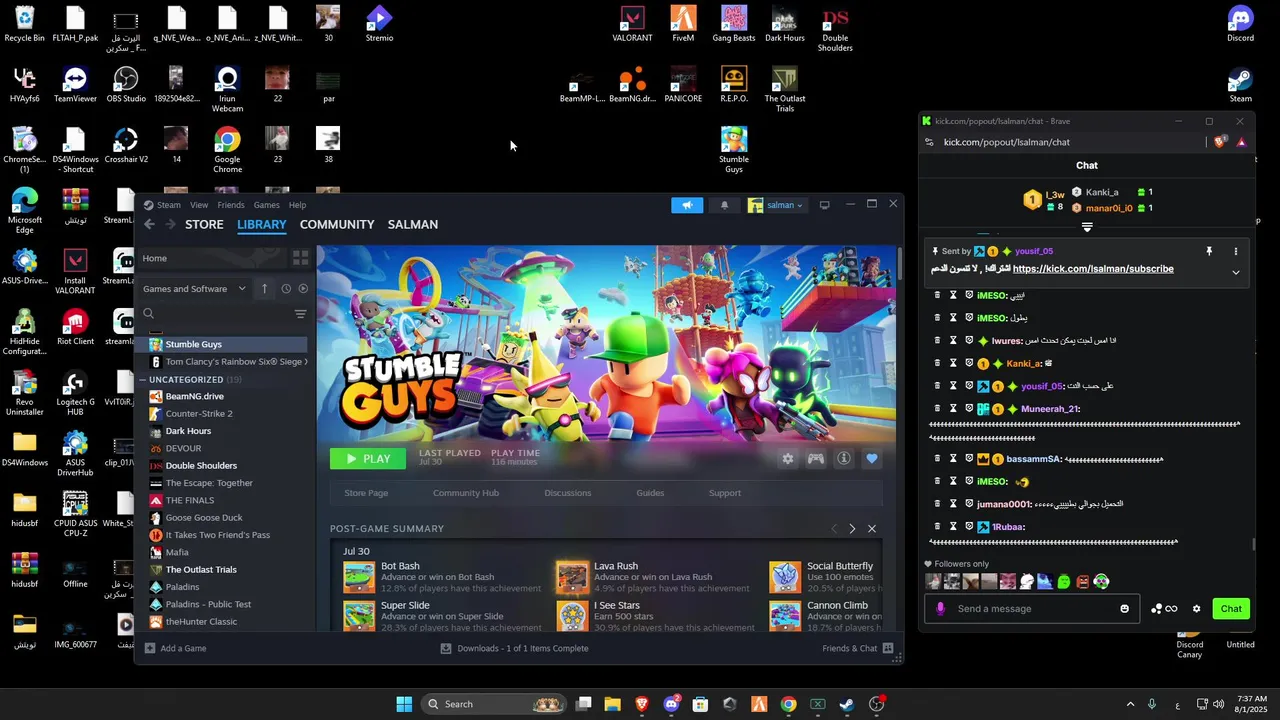Open Friends & Chat in Steam
Viewport: 1280px width, 720px height.
point(857,649)
